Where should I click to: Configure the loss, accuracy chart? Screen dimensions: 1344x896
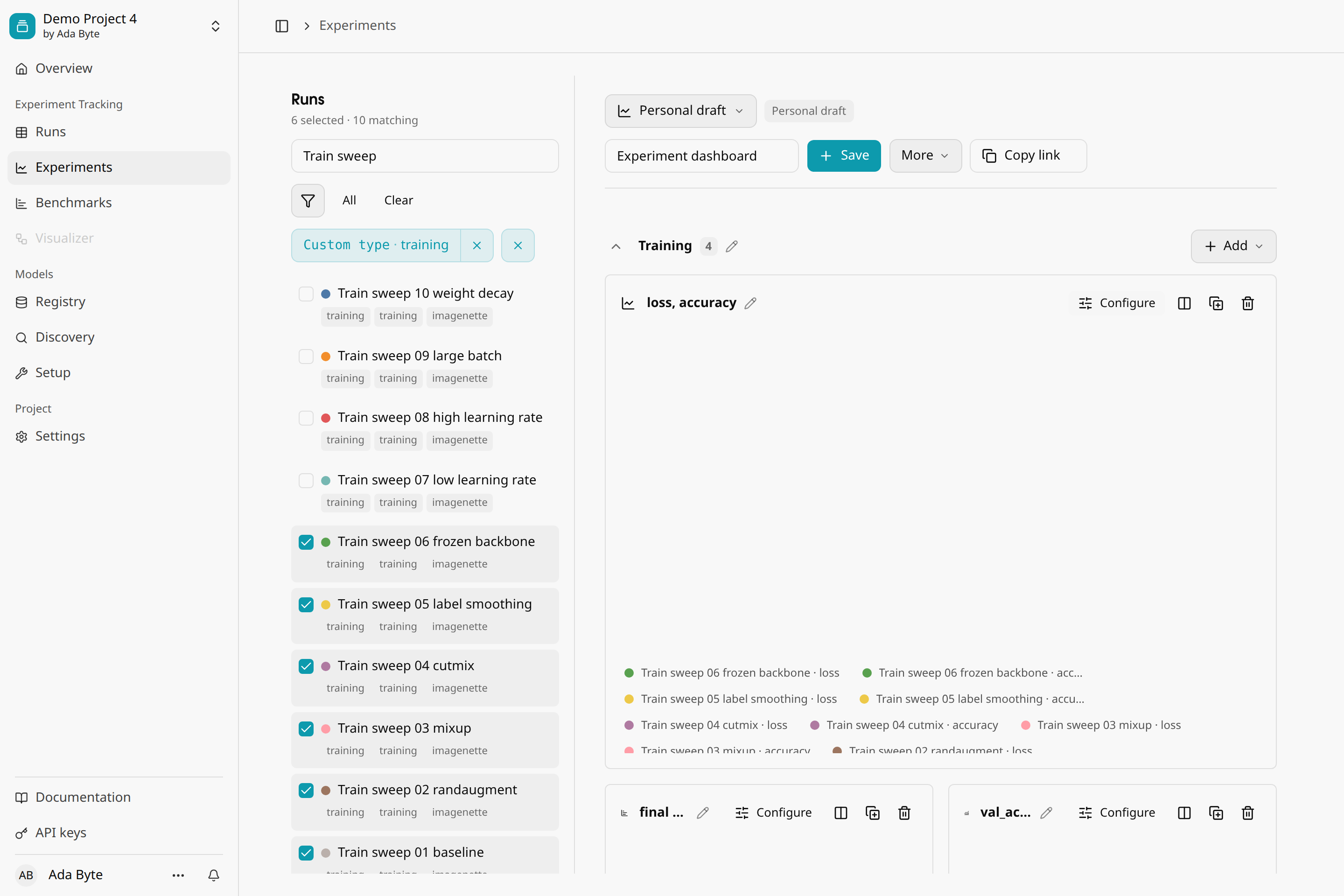1117,303
